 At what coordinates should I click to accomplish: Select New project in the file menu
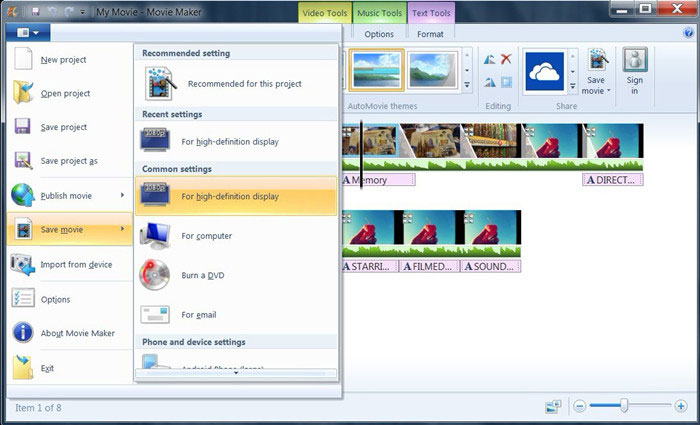pyautogui.click(x=70, y=59)
